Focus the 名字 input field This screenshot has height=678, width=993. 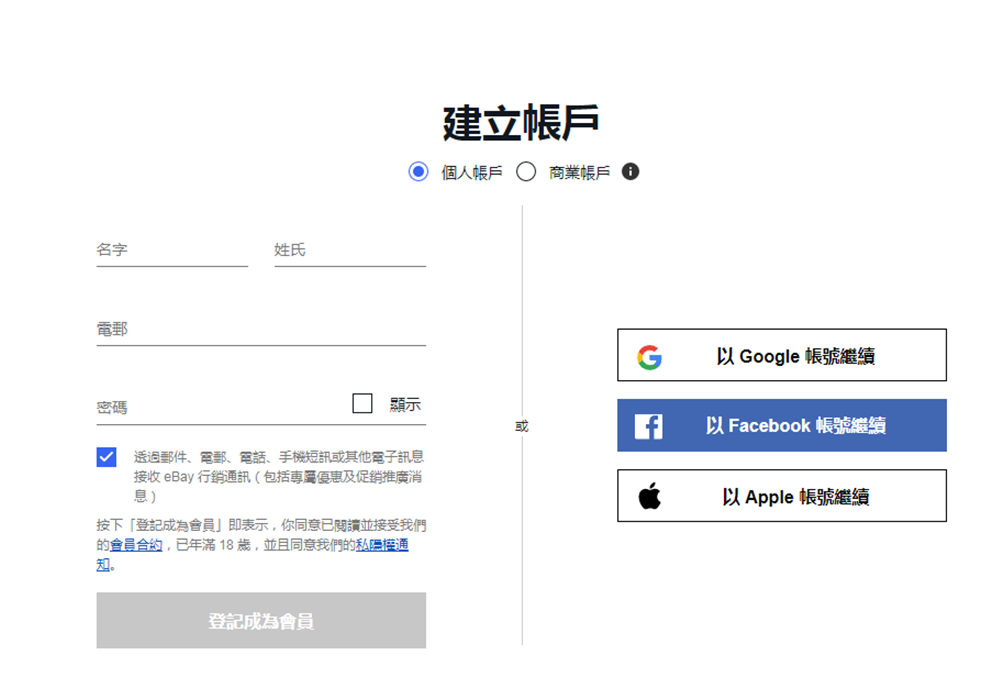point(171,250)
